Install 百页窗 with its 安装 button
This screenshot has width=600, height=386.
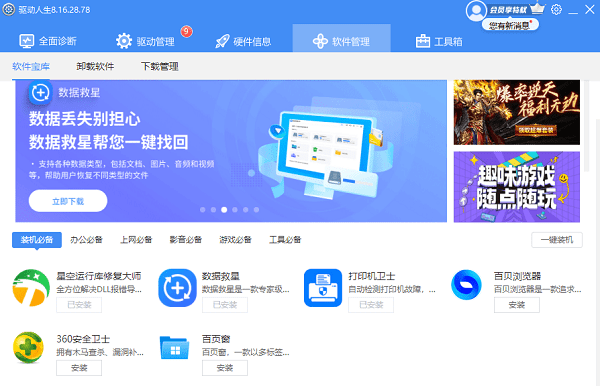click(x=225, y=368)
